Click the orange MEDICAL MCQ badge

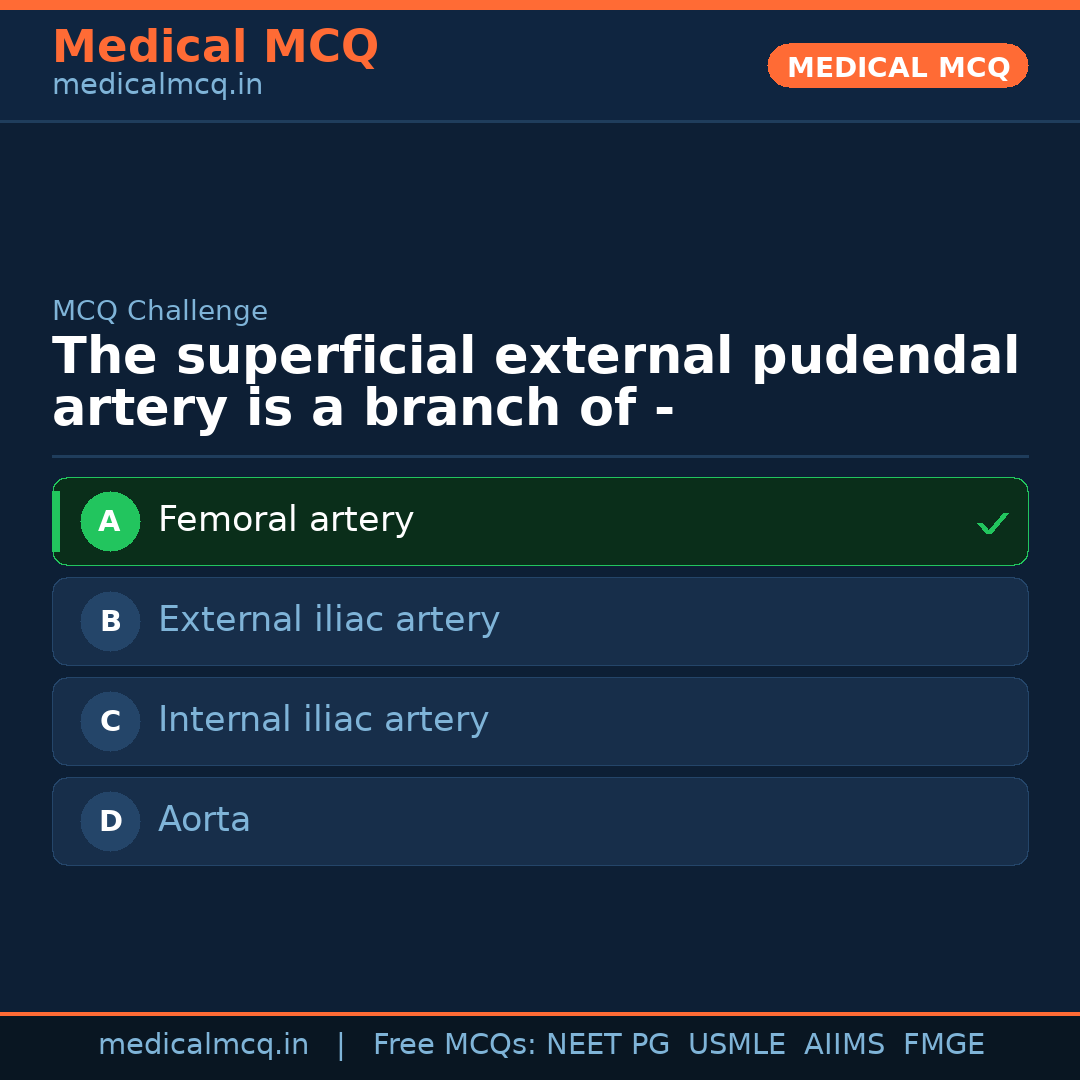[897, 66]
